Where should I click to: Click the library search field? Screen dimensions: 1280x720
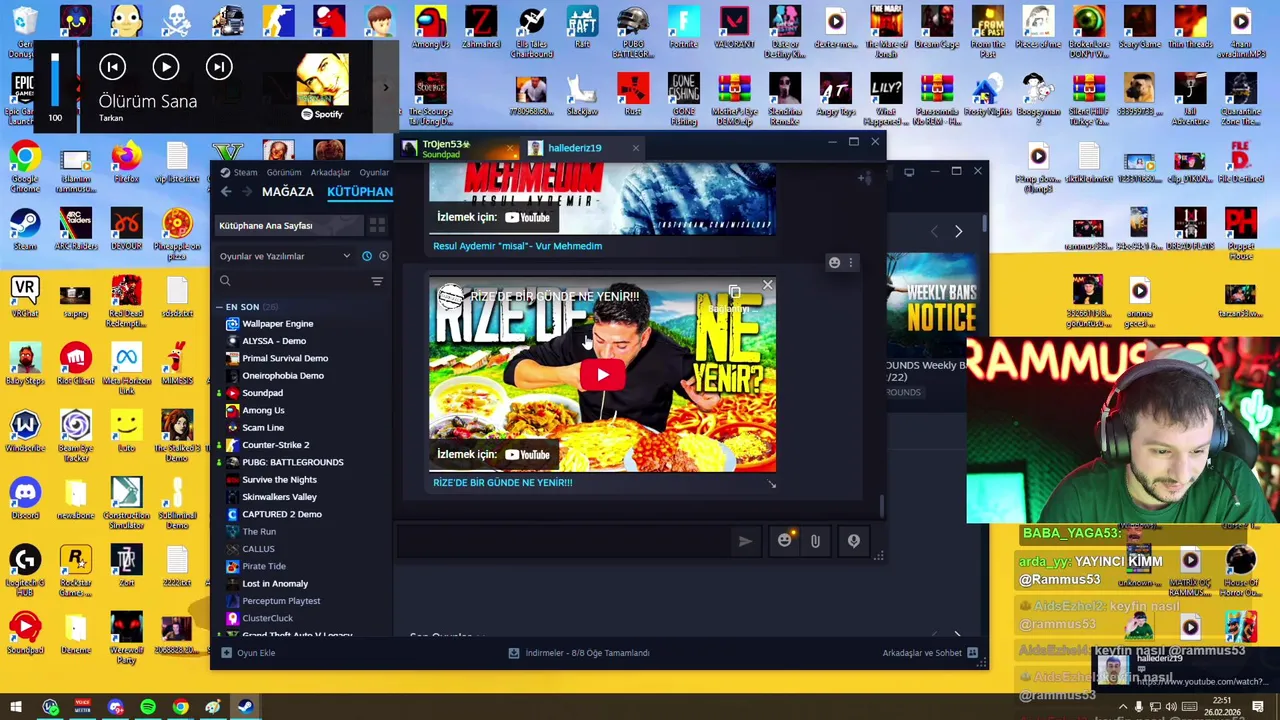(290, 282)
